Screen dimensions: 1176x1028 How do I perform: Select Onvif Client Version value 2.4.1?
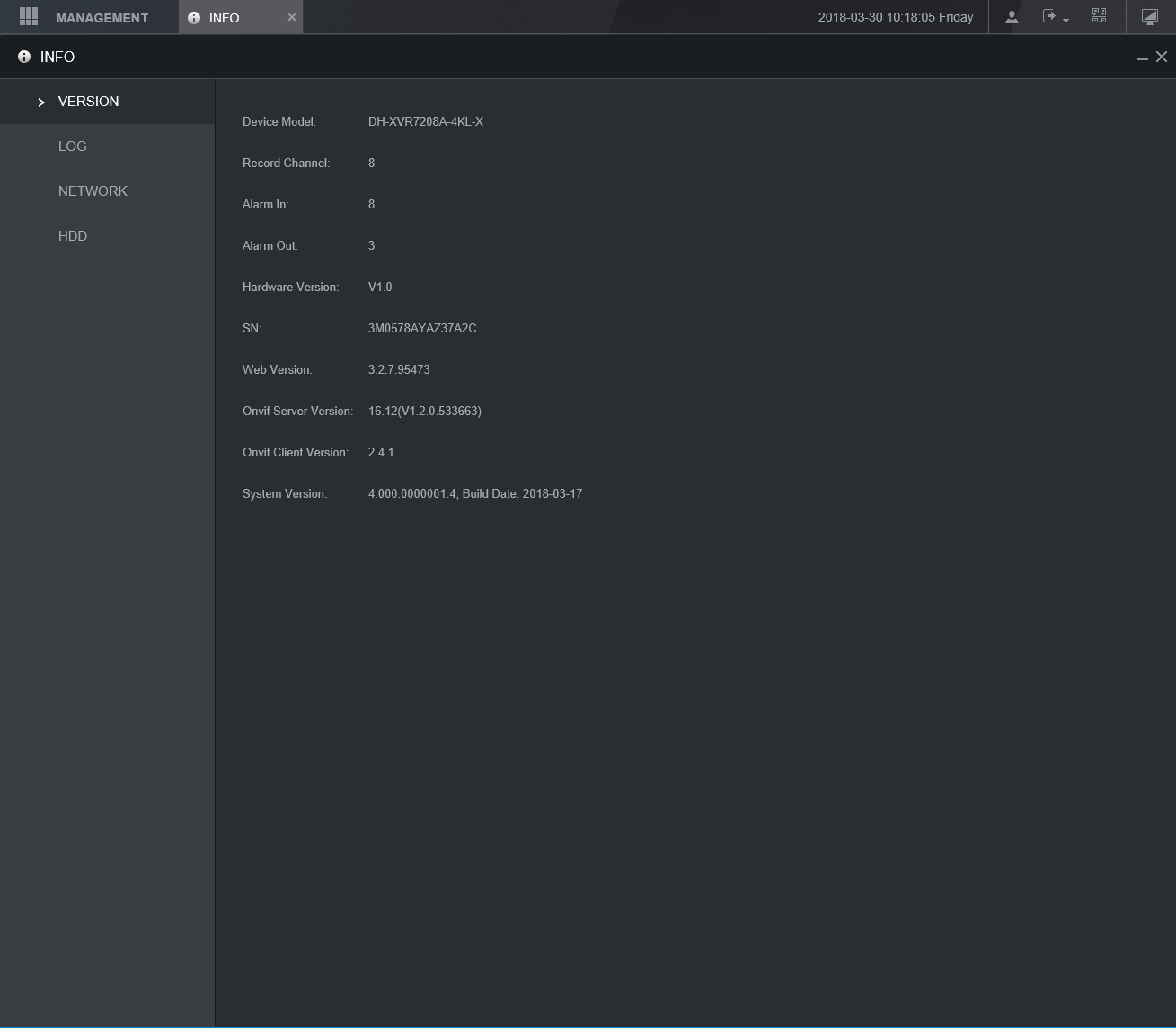pos(381,452)
